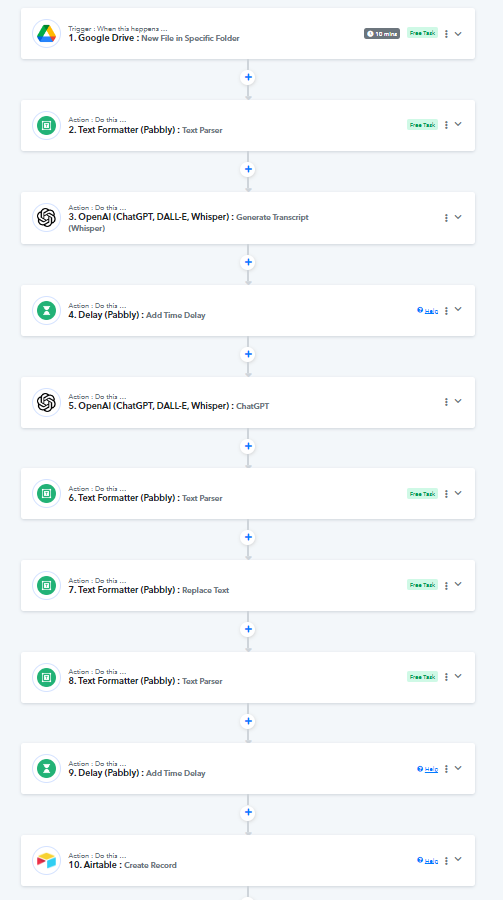Click the Google Drive icon in step 1
The image size is (503, 900).
click(x=46, y=33)
